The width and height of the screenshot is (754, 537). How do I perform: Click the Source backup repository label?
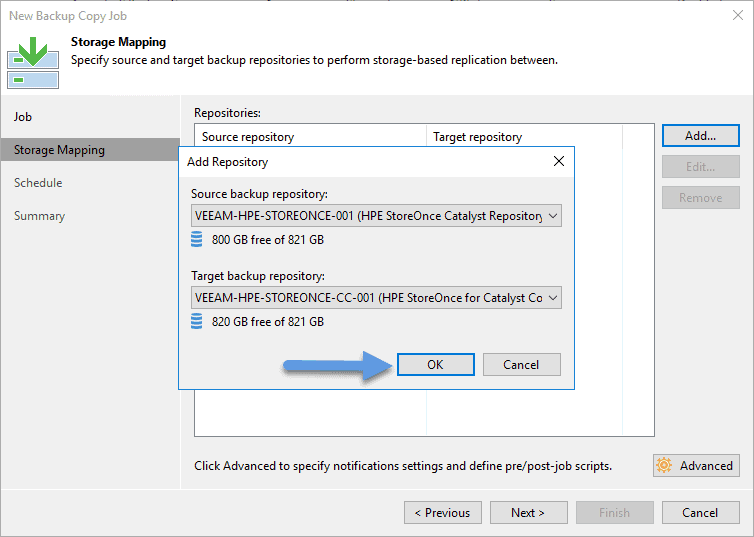pos(259,194)
